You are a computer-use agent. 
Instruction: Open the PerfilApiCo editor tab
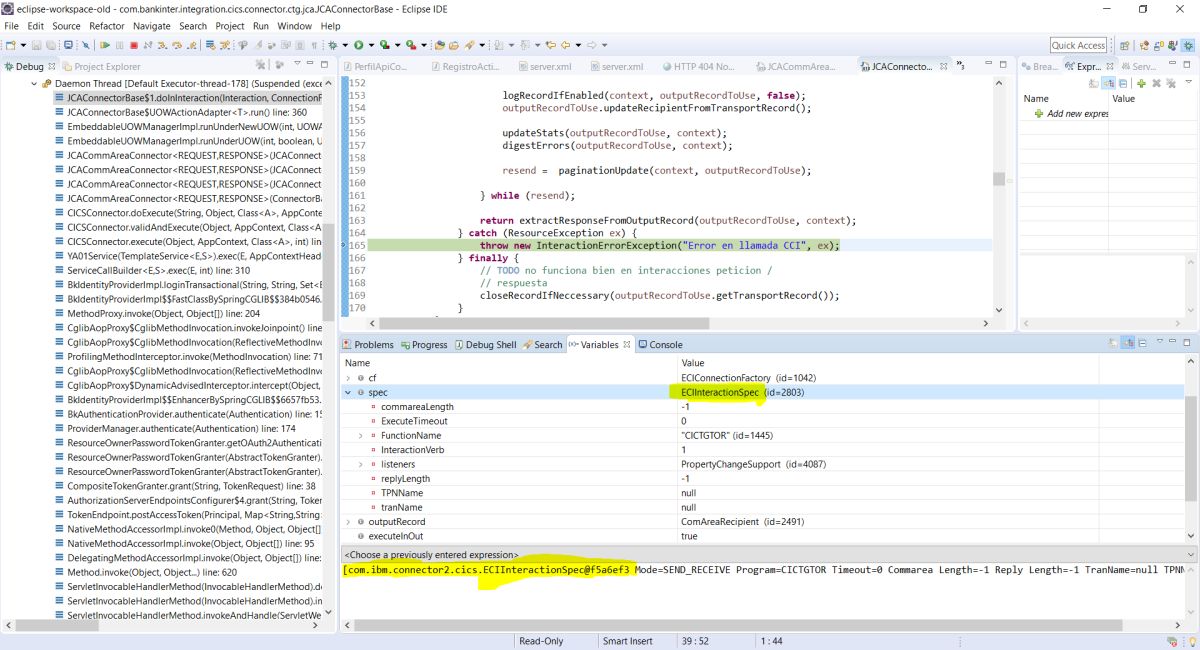[x=374, y=66]
